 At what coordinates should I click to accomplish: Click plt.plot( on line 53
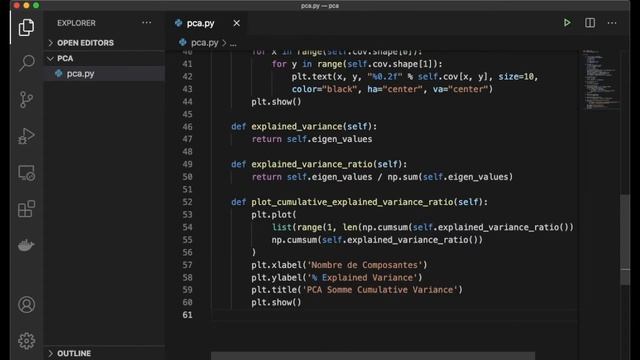click(274, 215)
